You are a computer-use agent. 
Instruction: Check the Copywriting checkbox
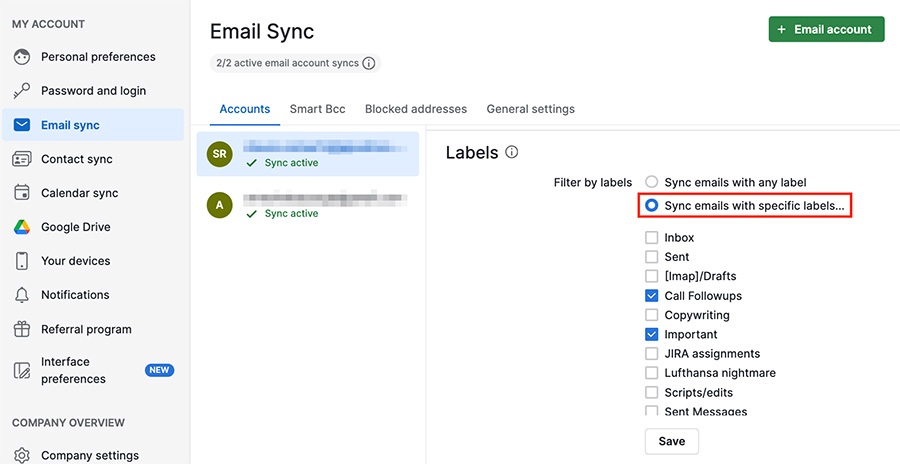(651, 315)
